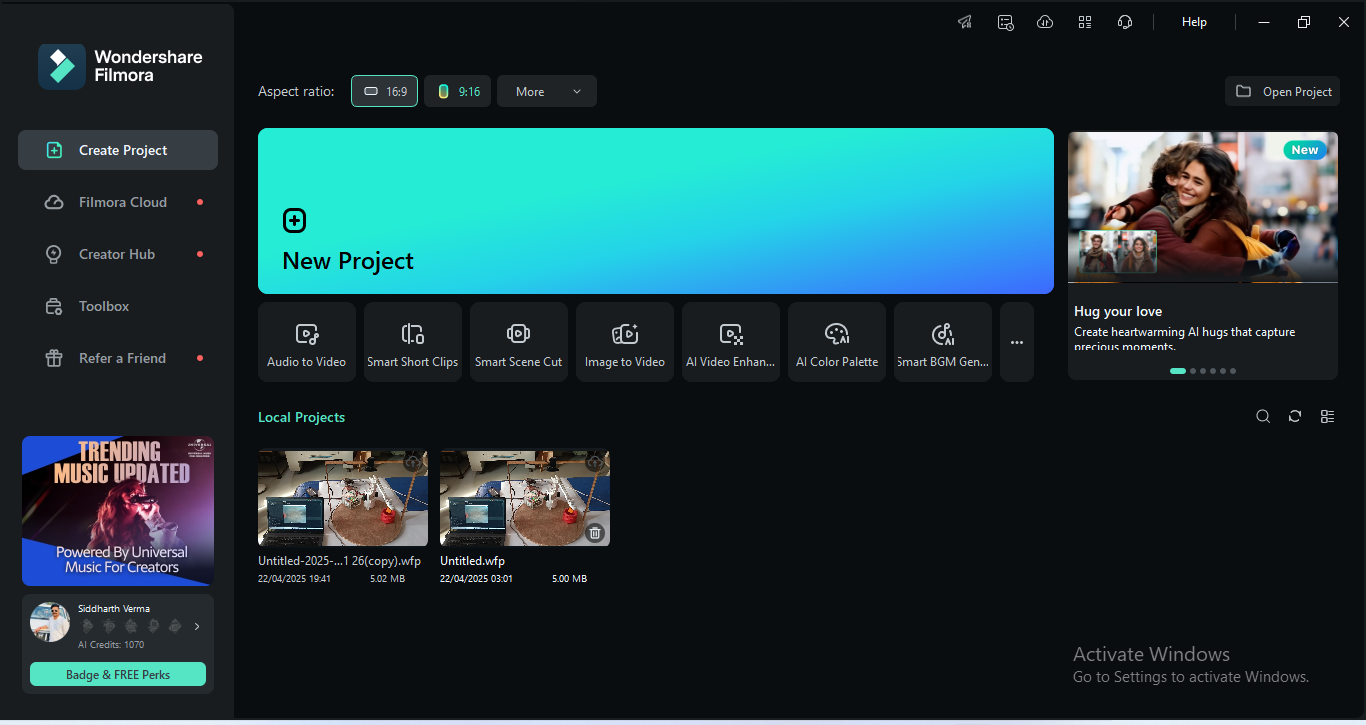Click the 5.00 MB file size text
1366x725 pixels.
[569, 579]
